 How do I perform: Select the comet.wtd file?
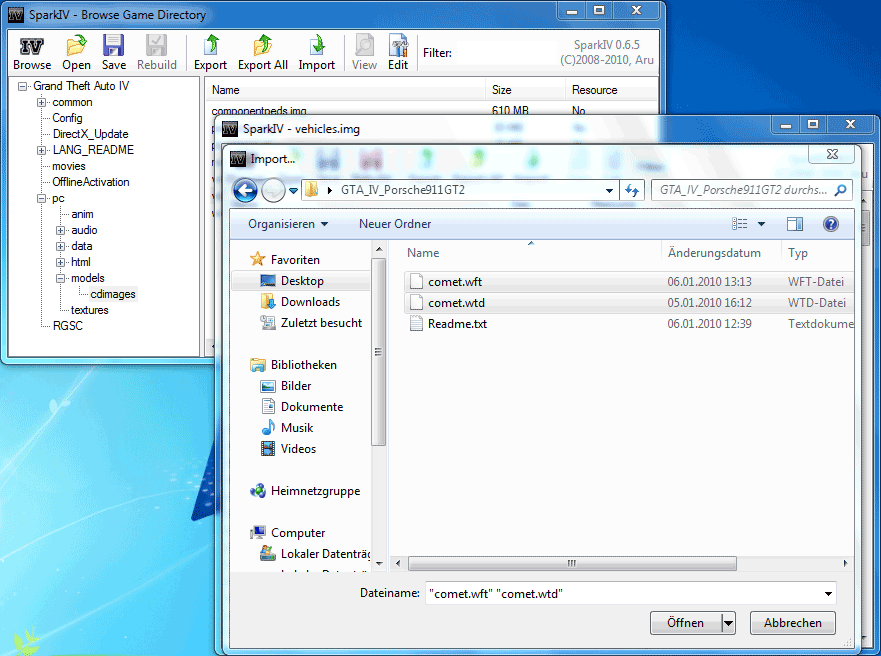click(x=629, y=303)
